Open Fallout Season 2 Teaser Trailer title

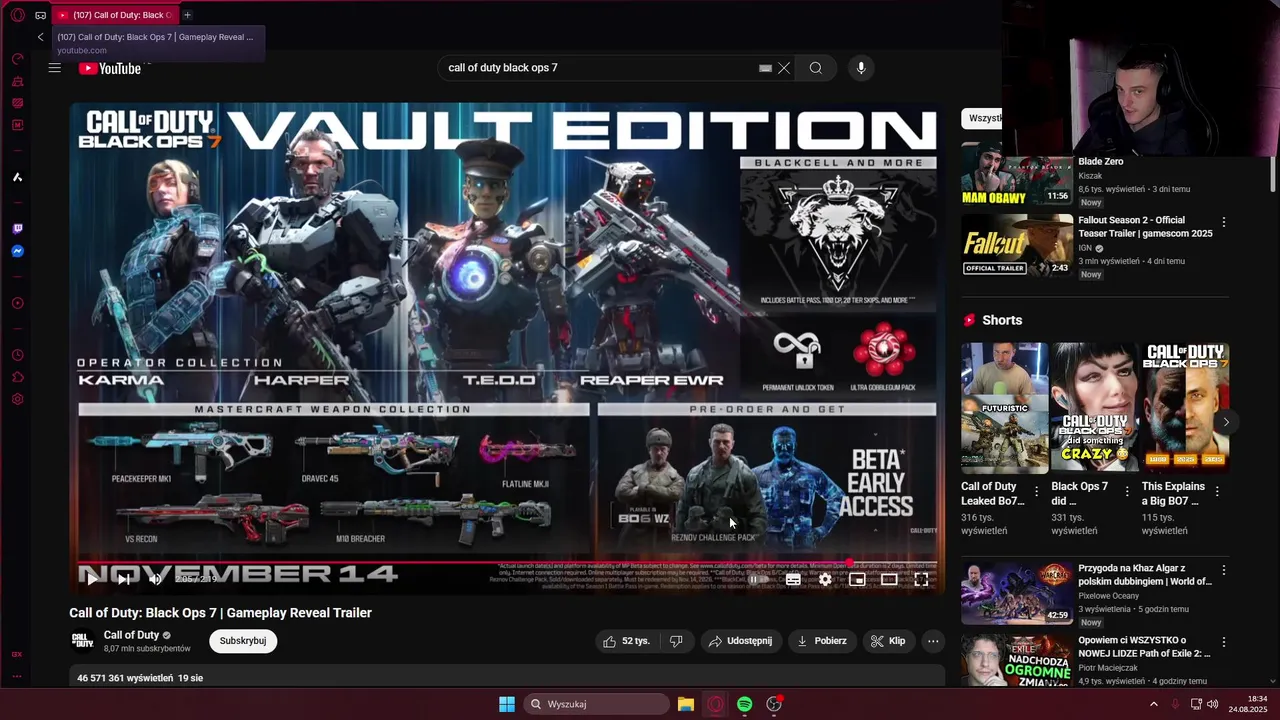coord(1145,226)
